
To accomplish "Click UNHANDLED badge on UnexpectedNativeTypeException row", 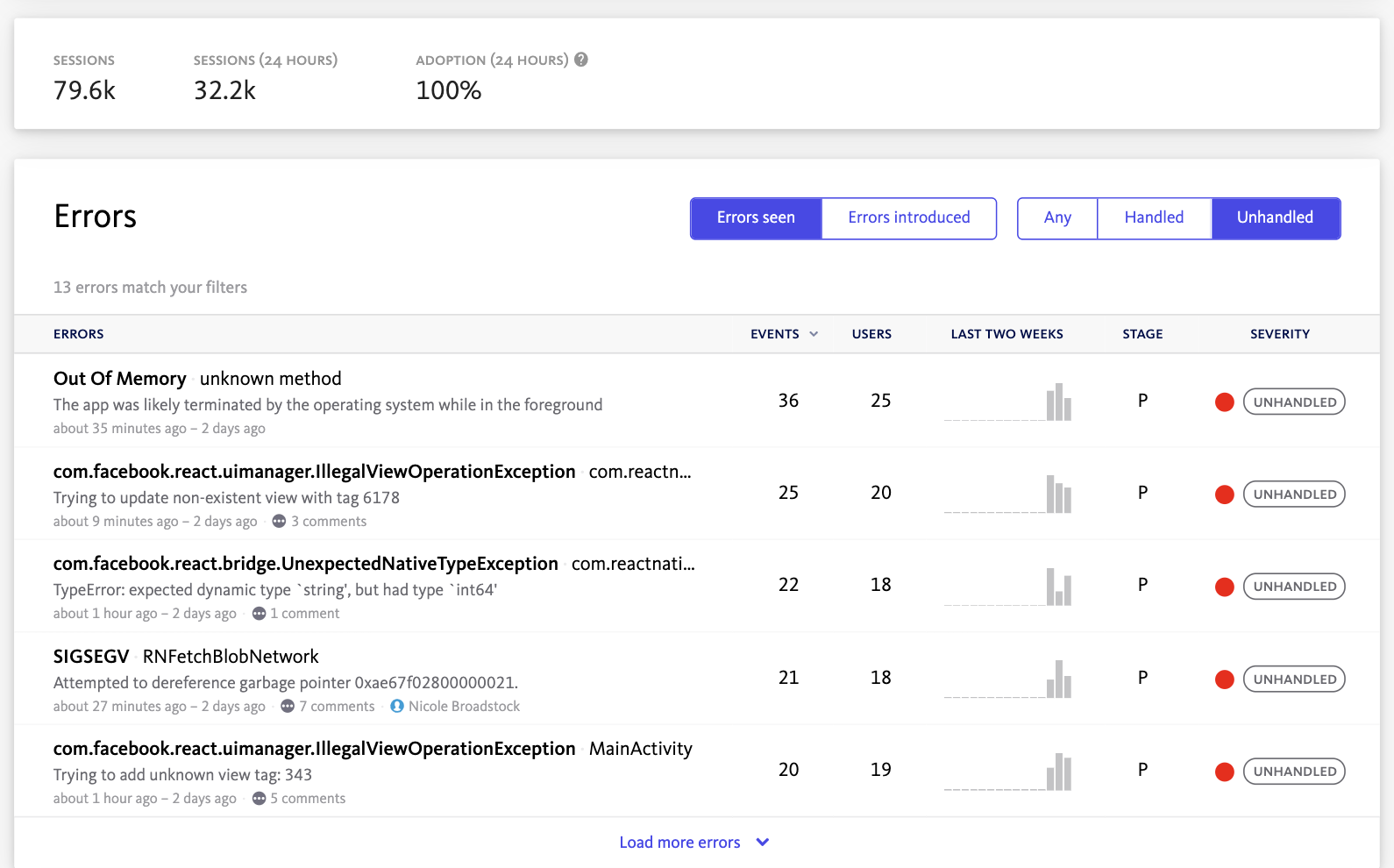I will click(x=1294, y=587).
